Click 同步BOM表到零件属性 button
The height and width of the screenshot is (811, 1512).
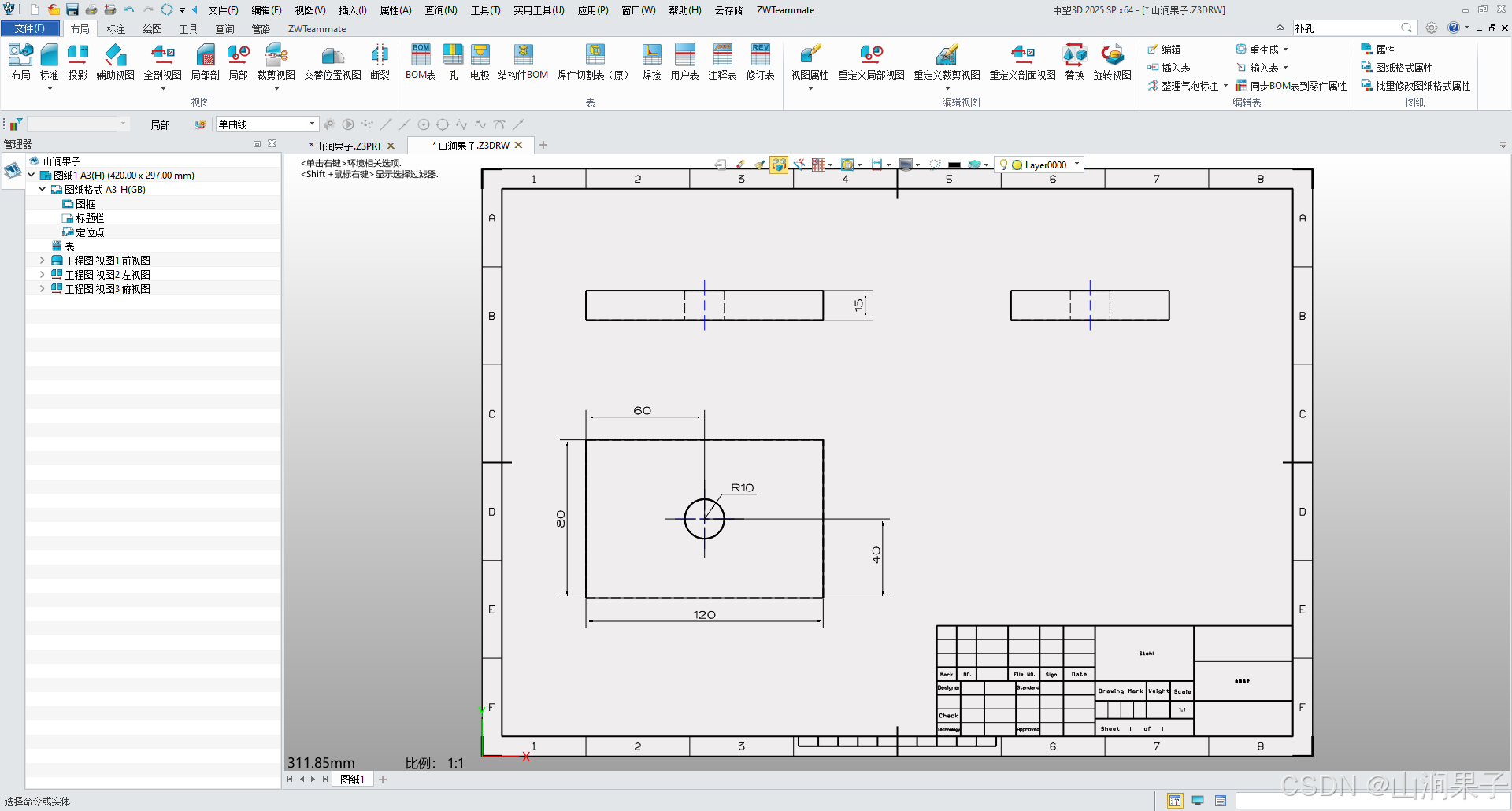[x=1291, y=86]
